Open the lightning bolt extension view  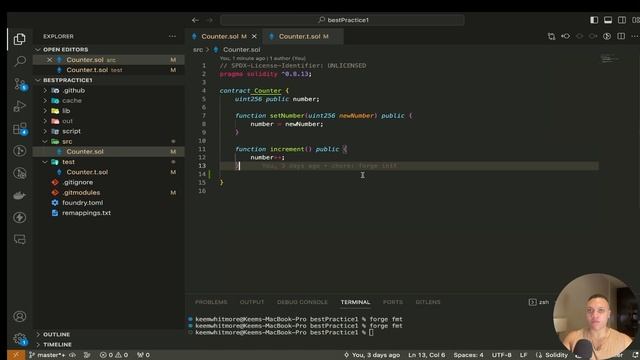[19, 218]
